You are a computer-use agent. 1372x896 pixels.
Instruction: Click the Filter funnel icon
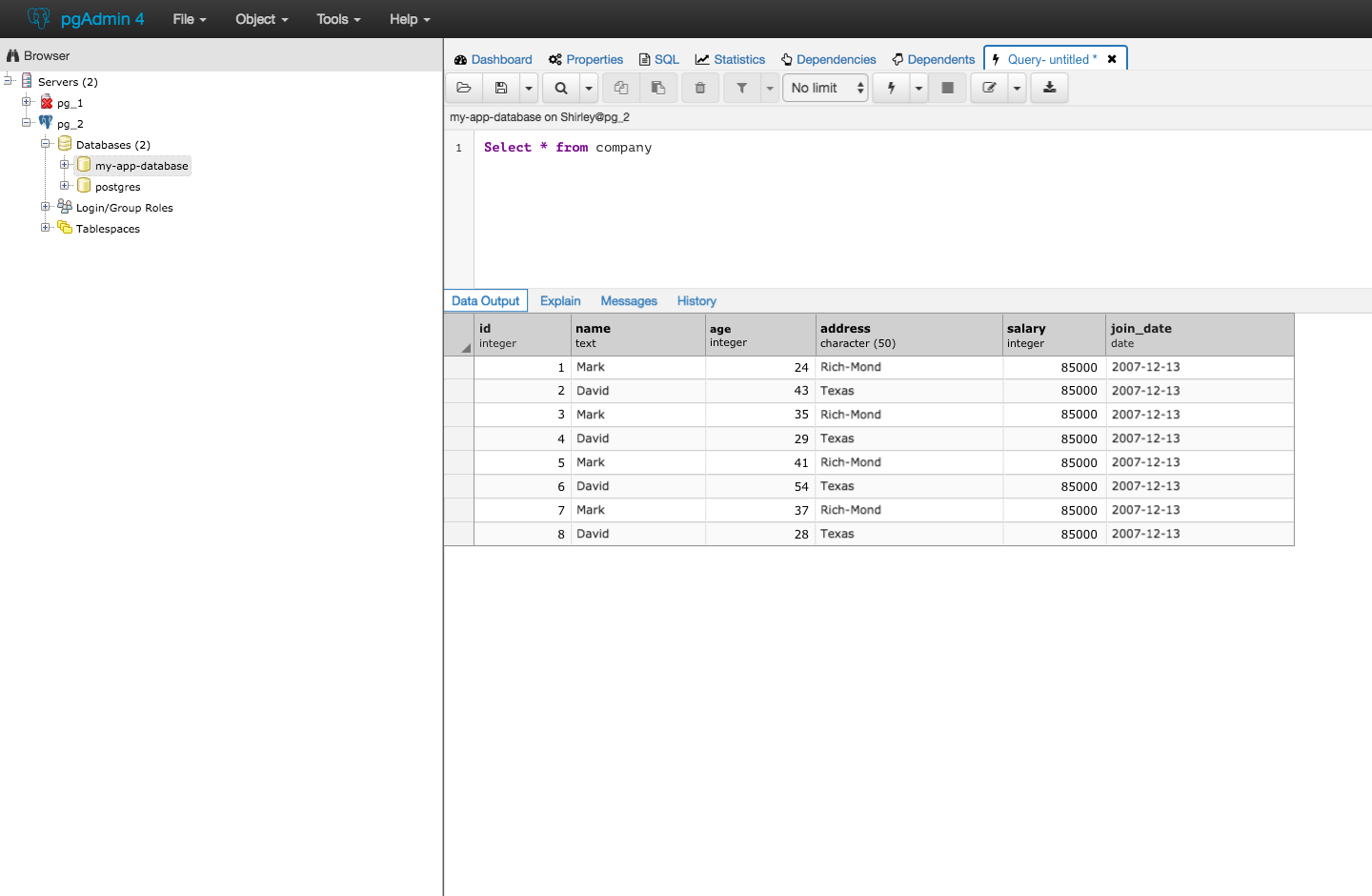coord(742,88)
